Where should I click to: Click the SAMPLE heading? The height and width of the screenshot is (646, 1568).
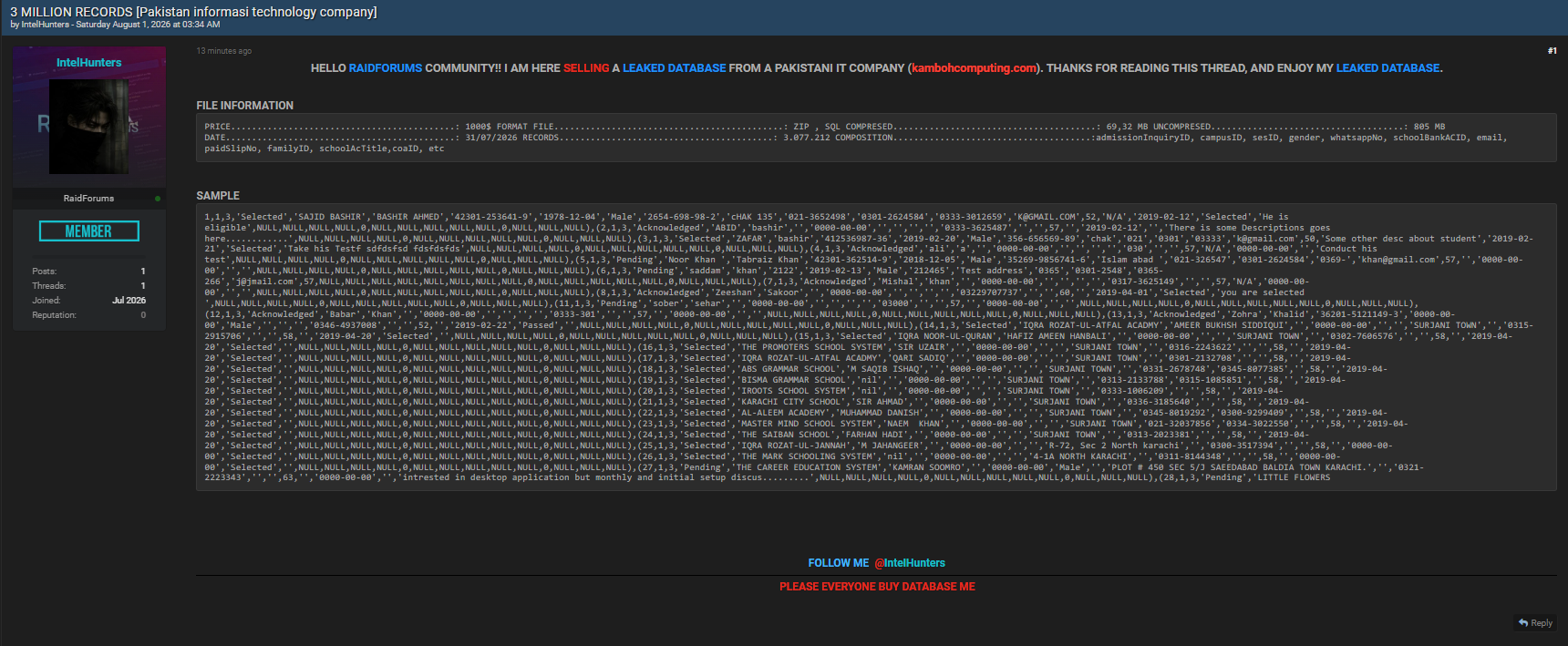[x=218, y=196]
